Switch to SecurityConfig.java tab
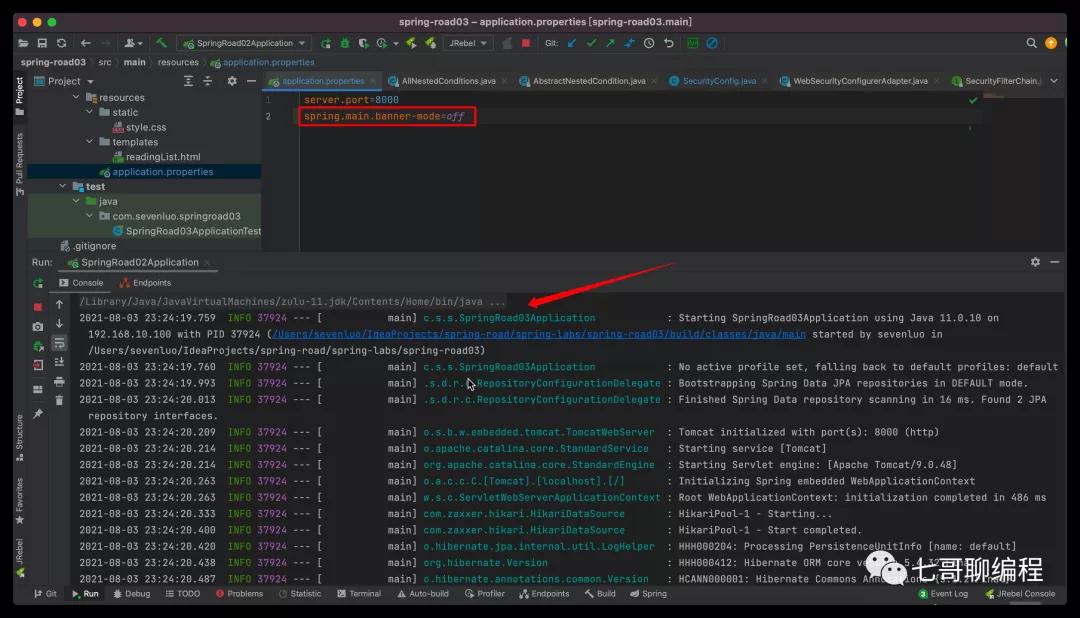 718,81
